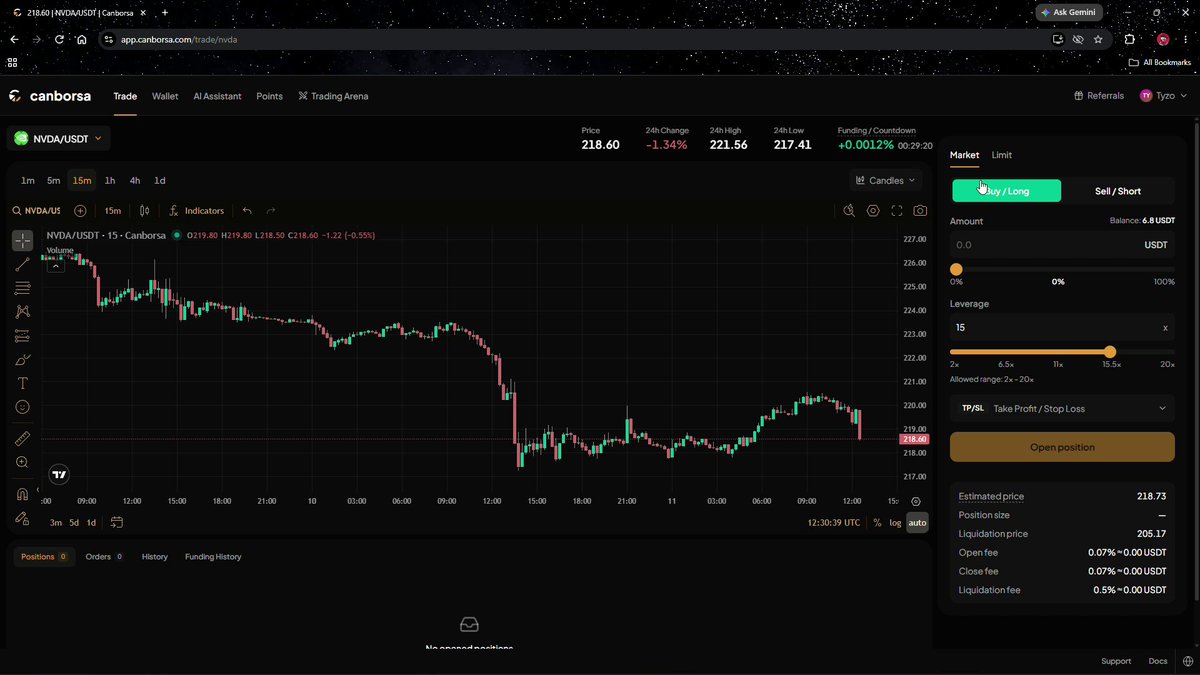Screen dimensions: 1200x675
Task: Activate the zoom in tool
Action: point(22,462)
